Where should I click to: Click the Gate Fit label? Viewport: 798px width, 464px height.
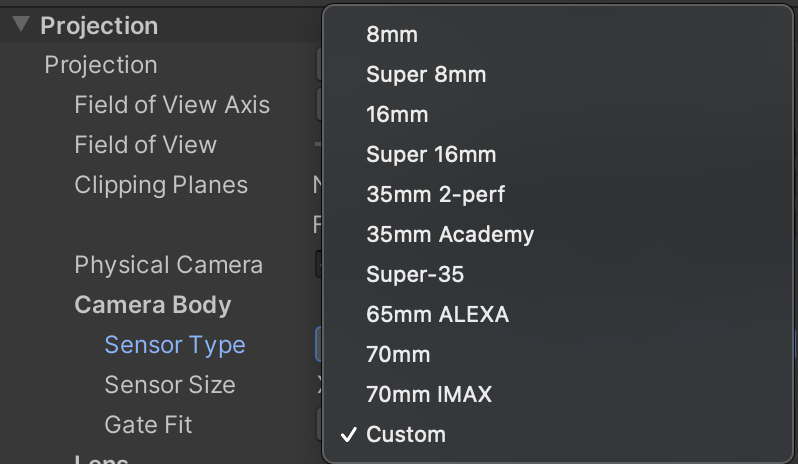point(148,425)
